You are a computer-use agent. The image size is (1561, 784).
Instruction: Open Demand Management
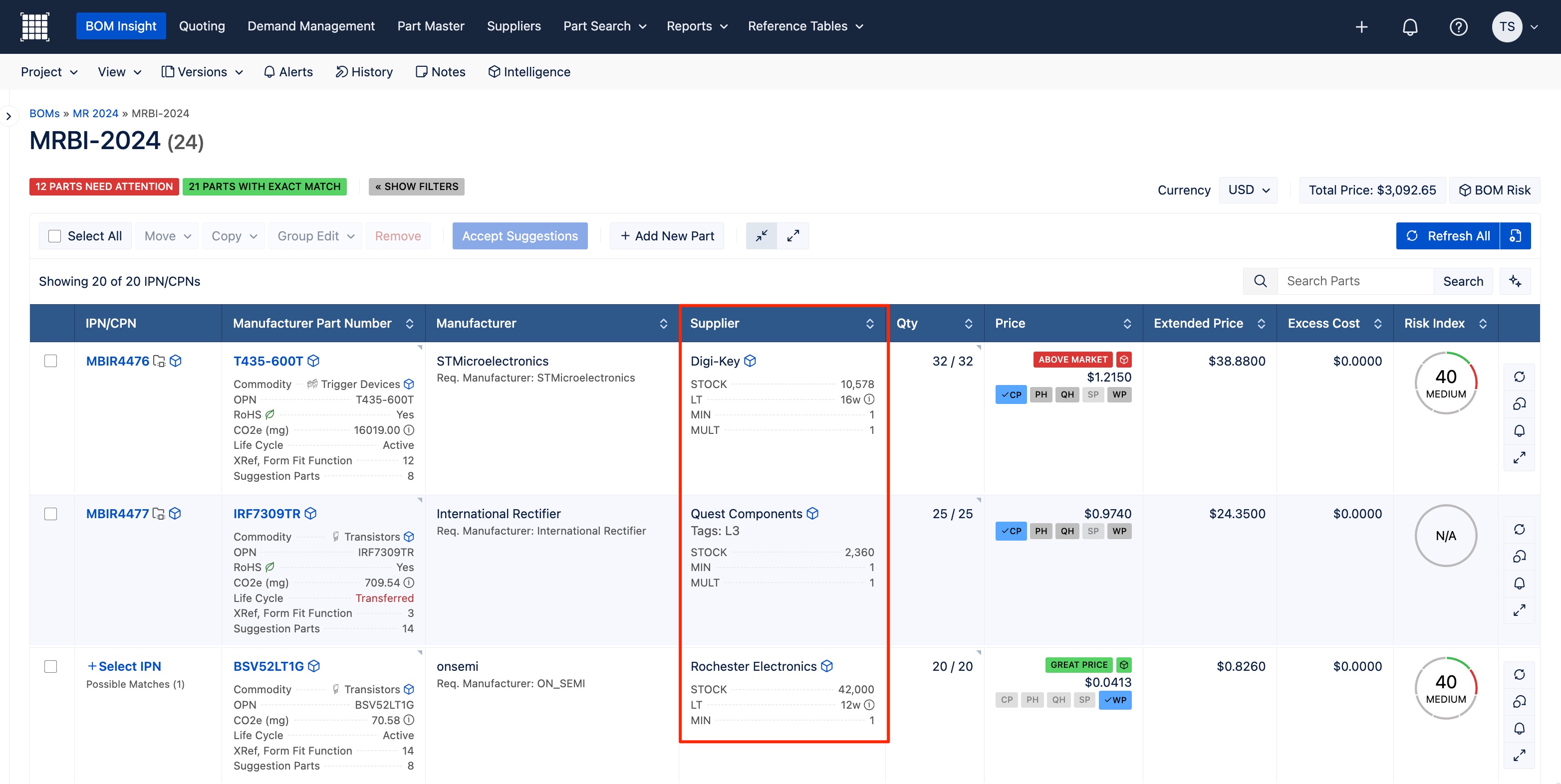click(x=311, y=26)
